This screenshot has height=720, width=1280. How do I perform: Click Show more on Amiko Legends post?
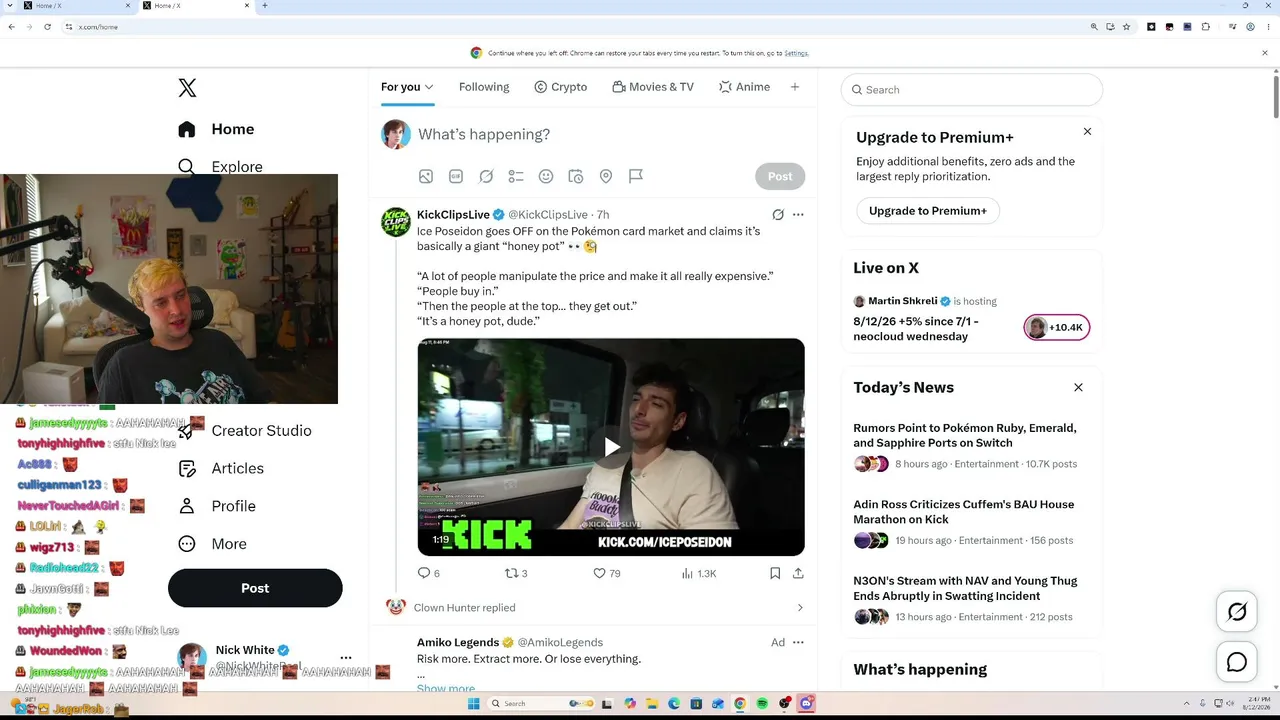(446, 688)
